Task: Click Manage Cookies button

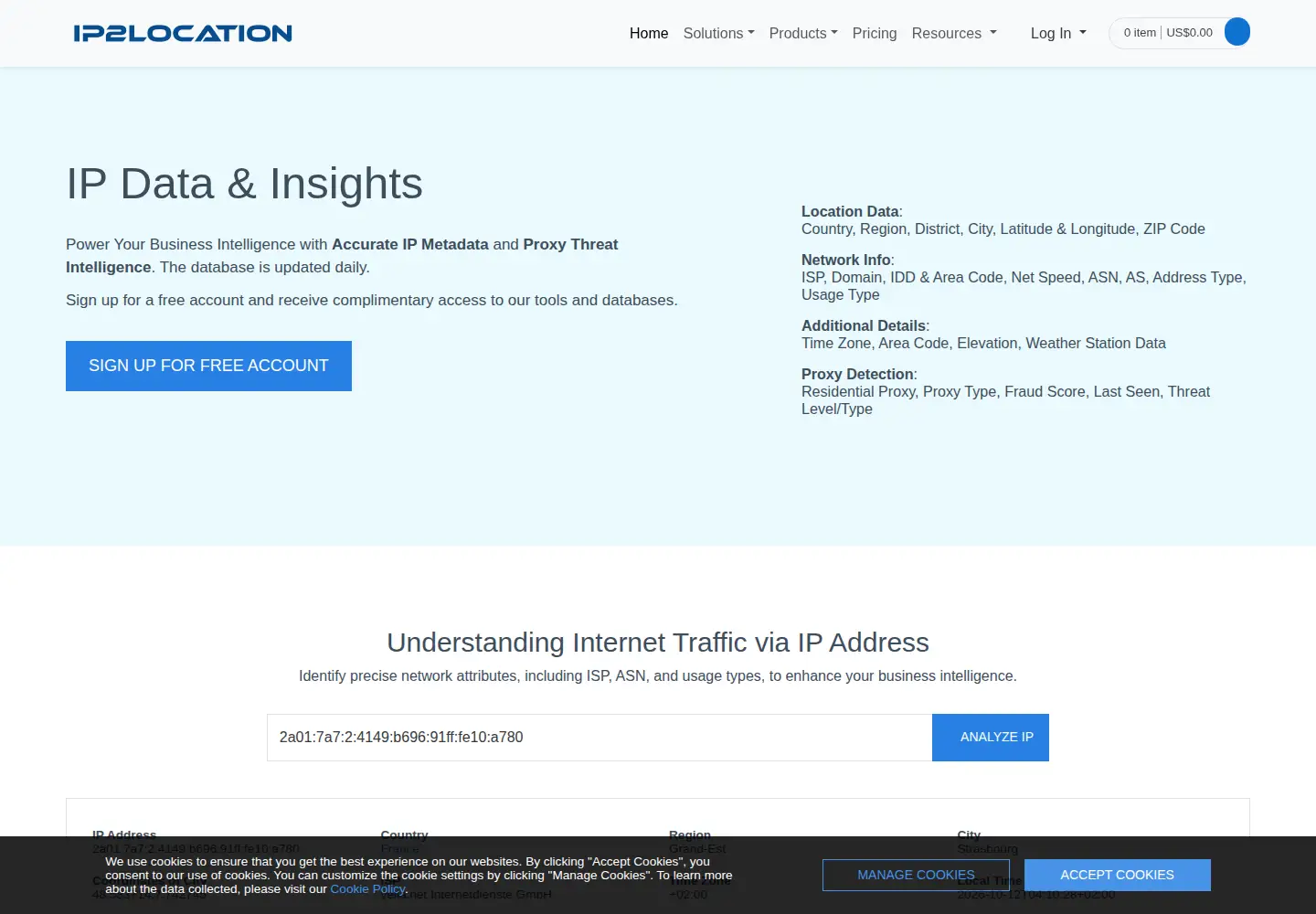Action: [916, 875]
